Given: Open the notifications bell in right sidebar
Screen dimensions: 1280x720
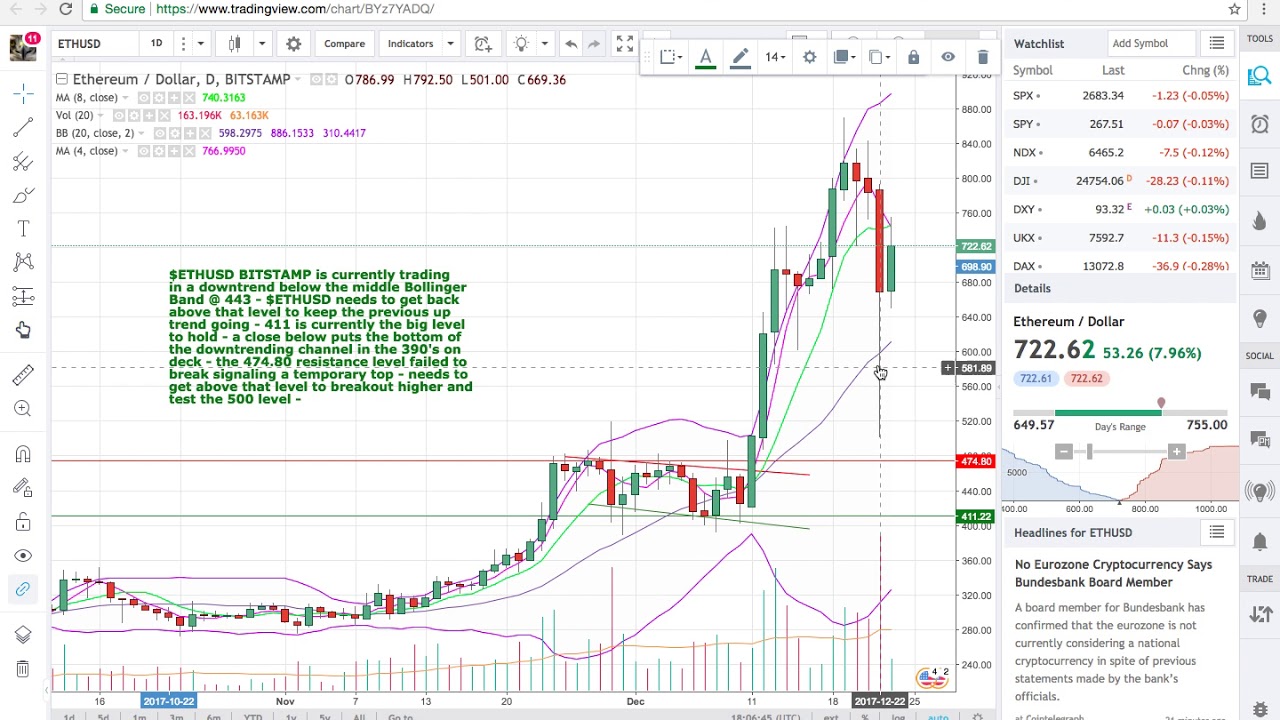Looking at the screenshot, I should (1260, 541).
